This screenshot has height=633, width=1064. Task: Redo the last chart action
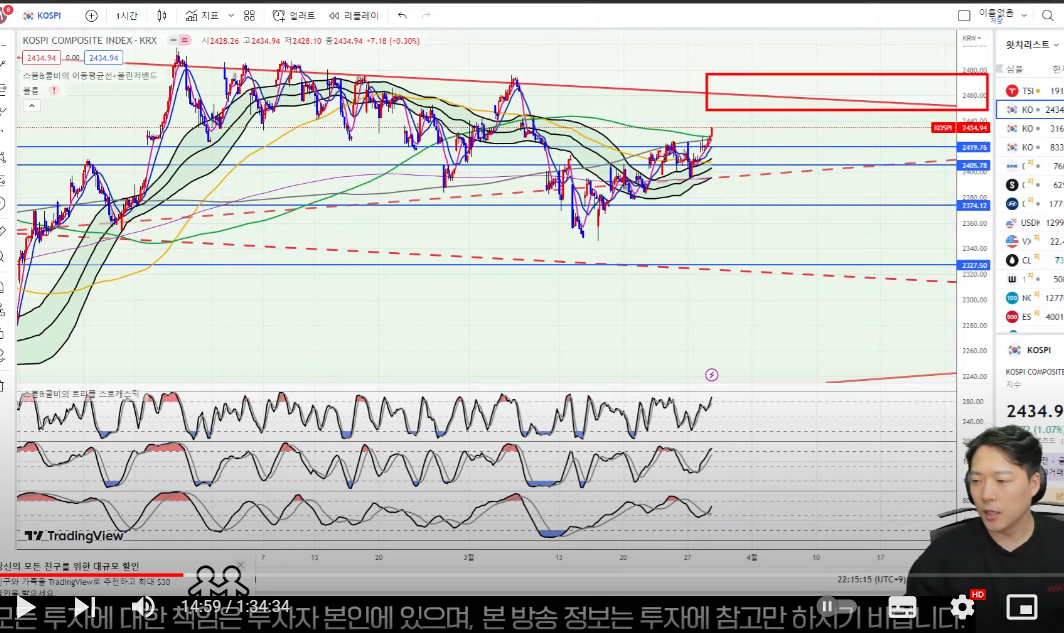click(x=426, y=15)
